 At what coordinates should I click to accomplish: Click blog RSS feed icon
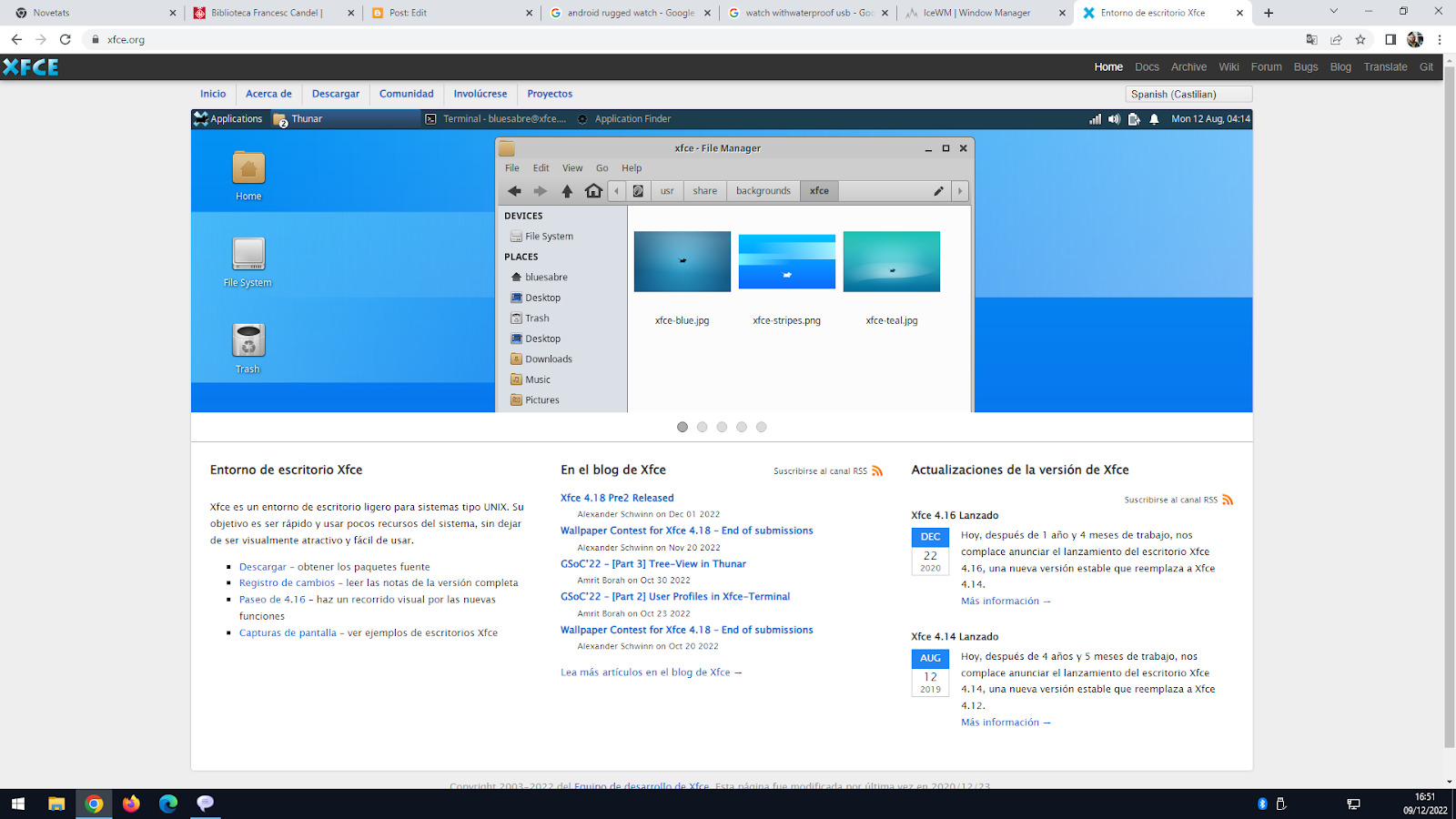877,470
